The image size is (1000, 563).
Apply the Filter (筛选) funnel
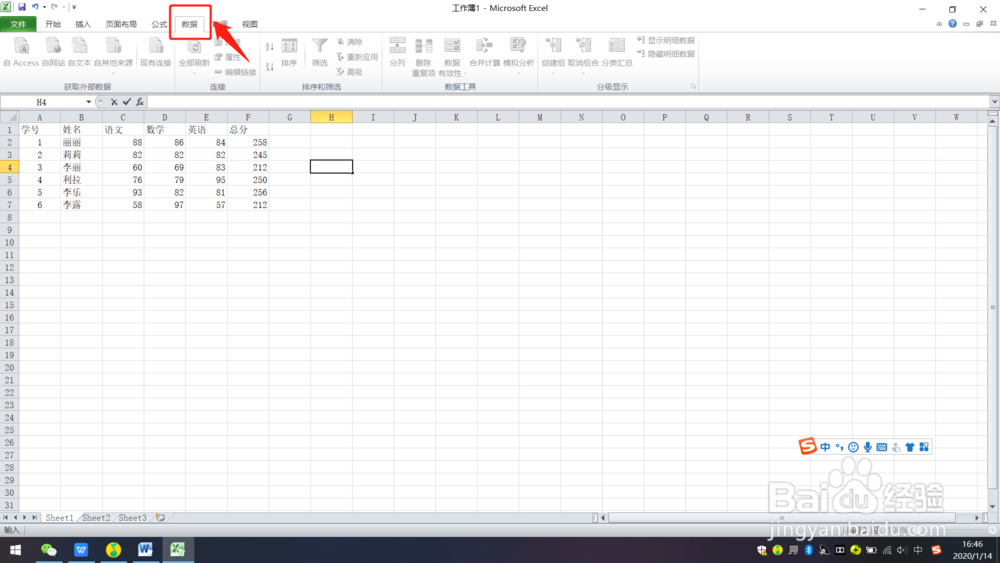[x=320, y=52]
